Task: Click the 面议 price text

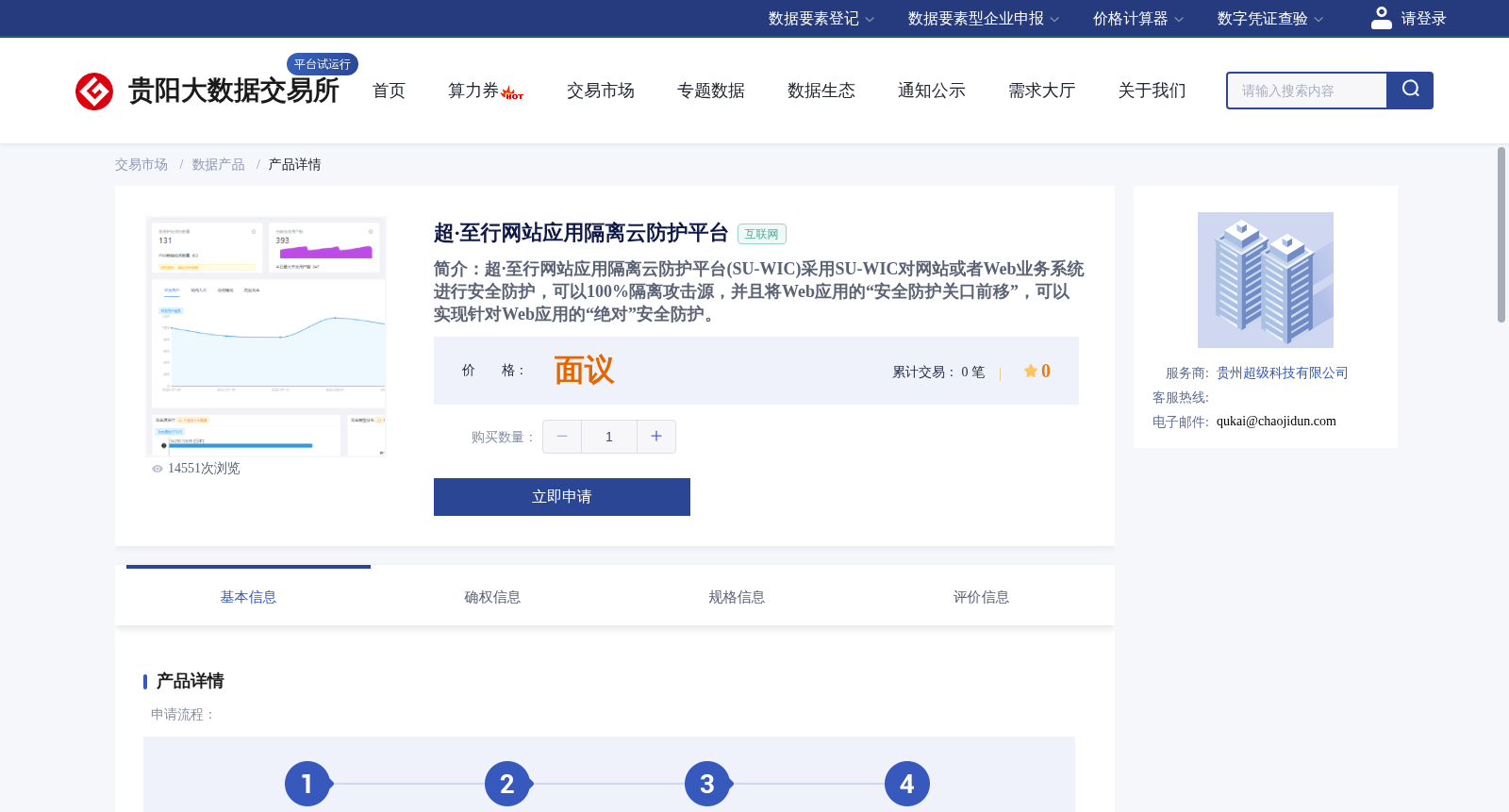Action: [x=584, y=371]
